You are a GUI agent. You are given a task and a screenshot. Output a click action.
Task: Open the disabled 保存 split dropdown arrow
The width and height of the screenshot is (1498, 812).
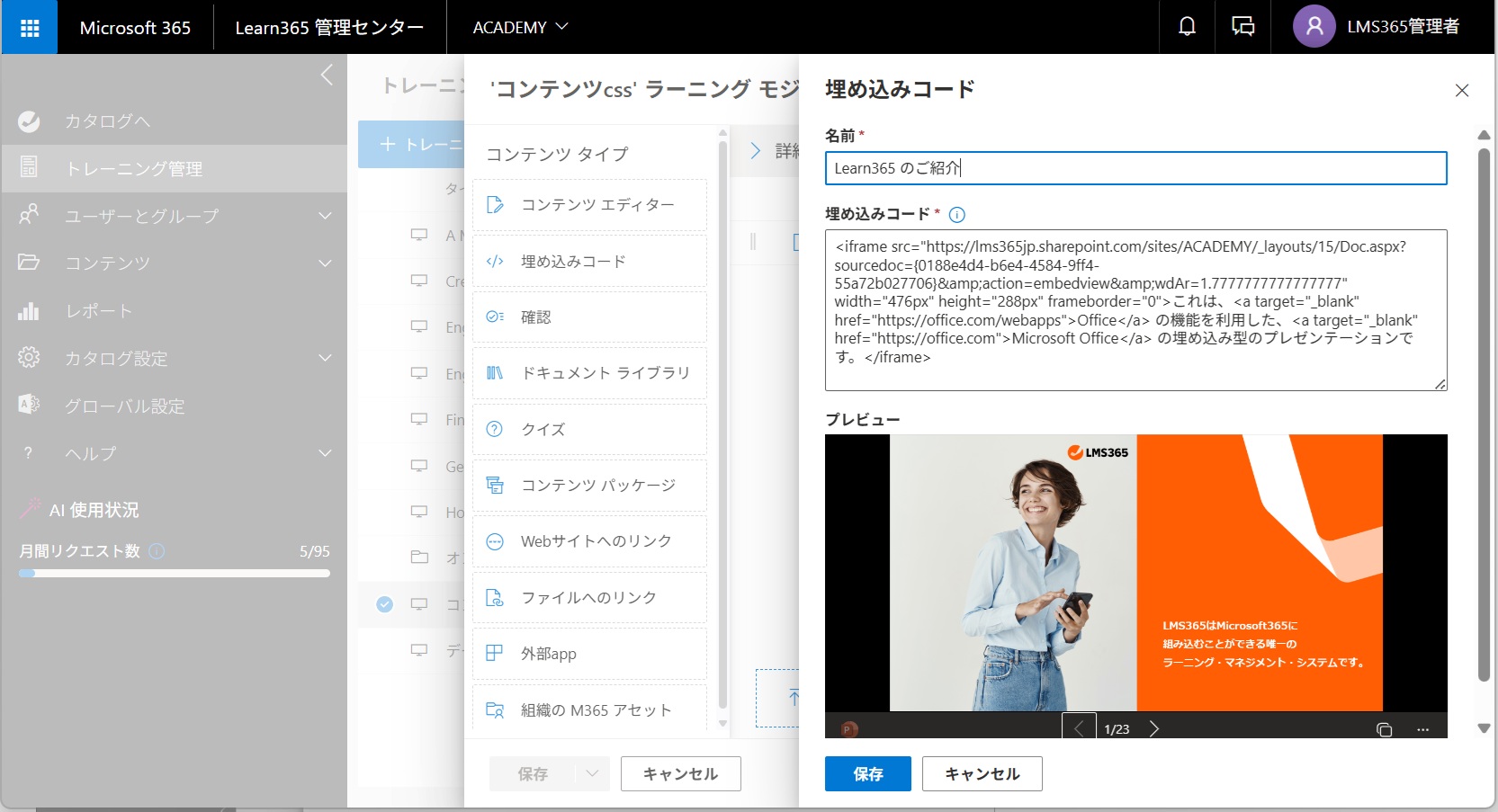tap(592, 773)
